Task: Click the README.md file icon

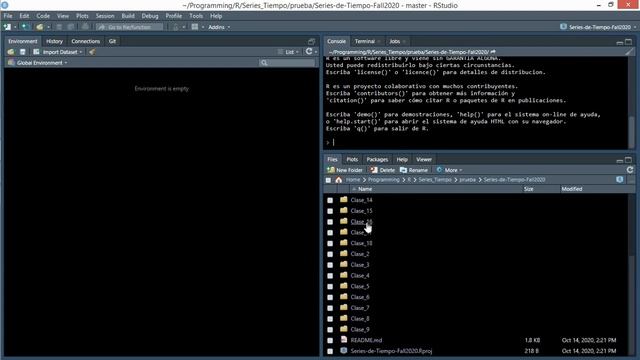Action: pos(344,340)
